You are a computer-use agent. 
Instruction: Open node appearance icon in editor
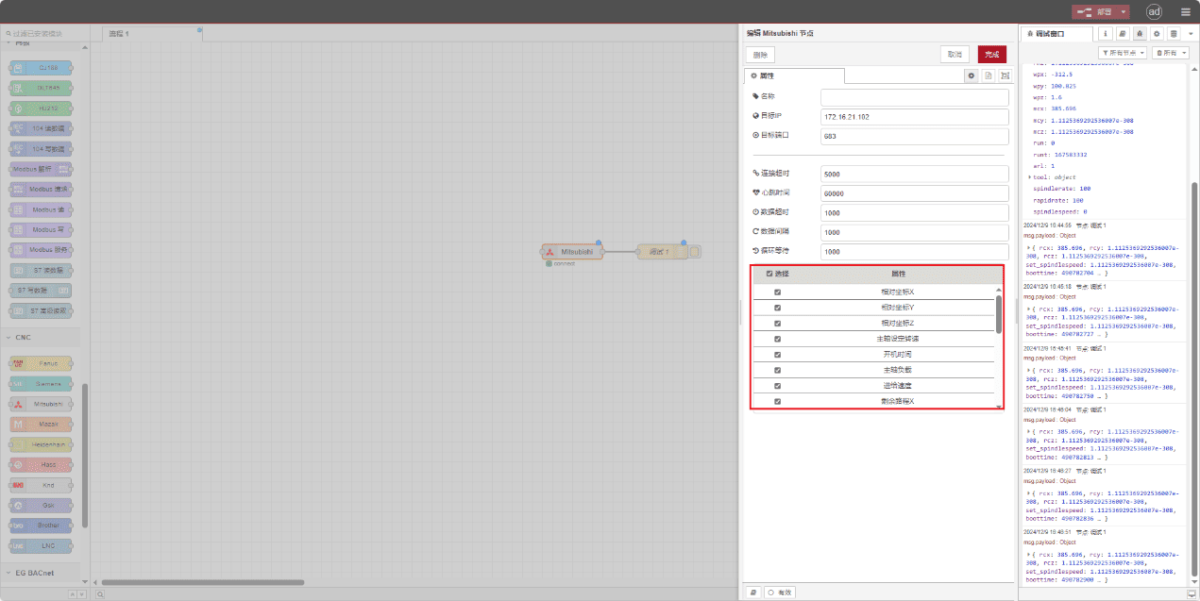click(1005, 75)
